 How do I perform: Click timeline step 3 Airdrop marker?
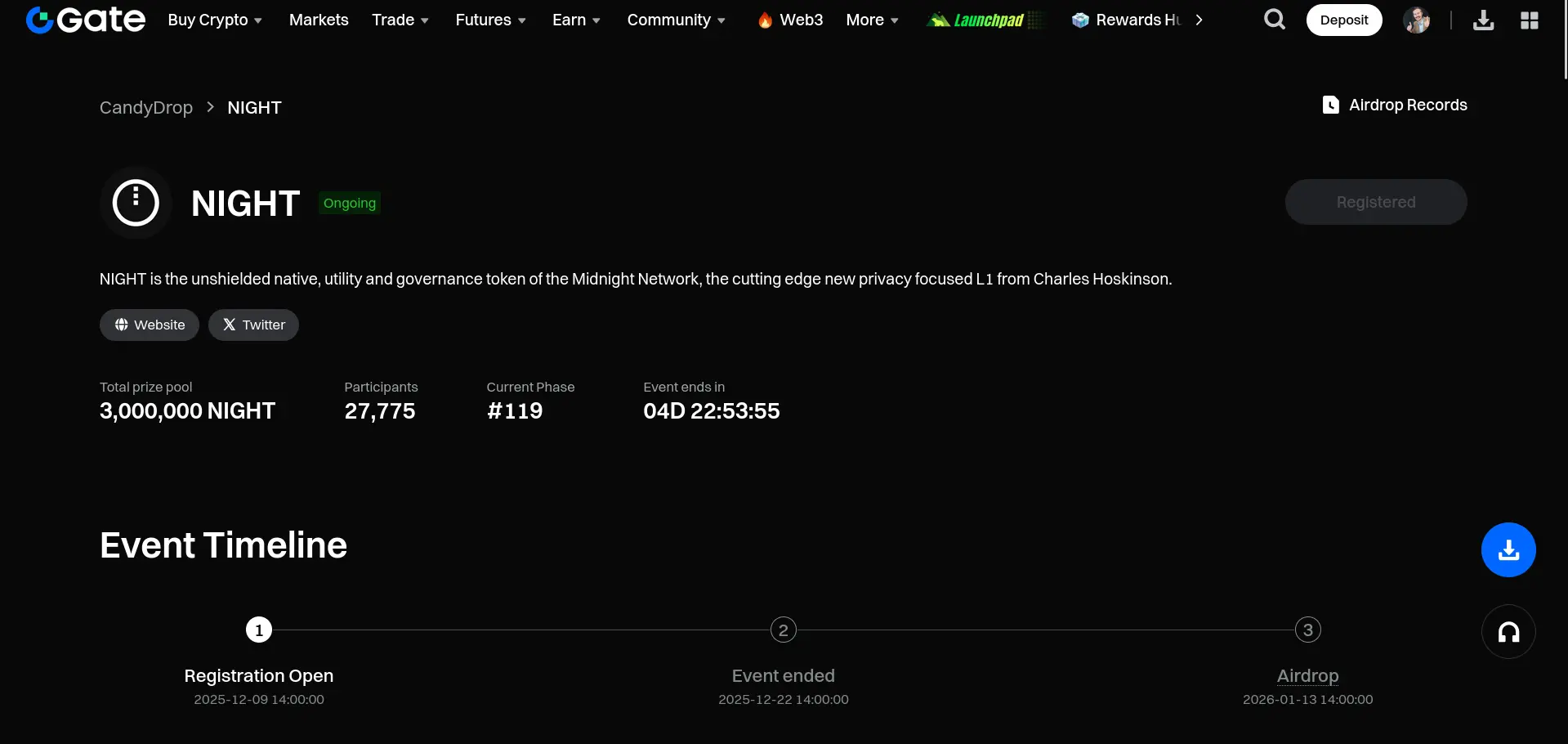(1308, 630)
